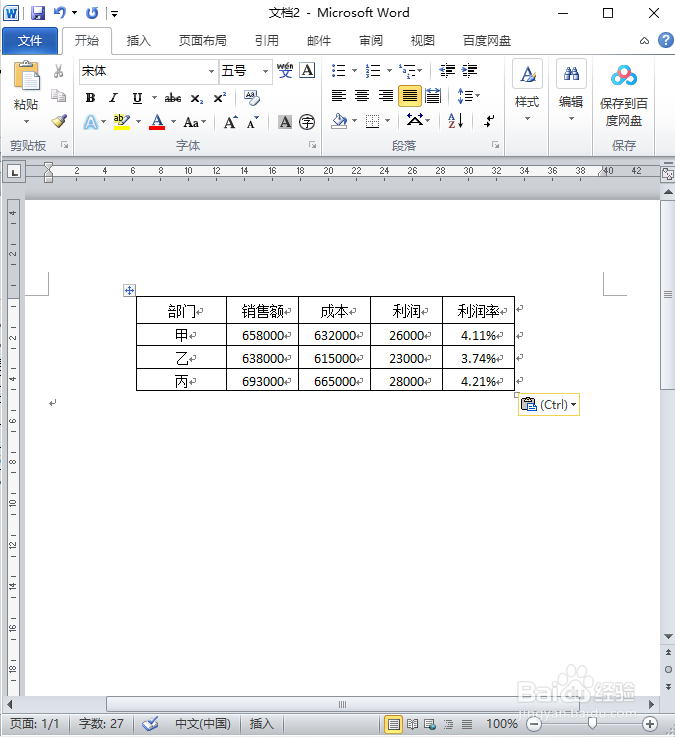Click the 字数: 27 word count

(101, 724)
